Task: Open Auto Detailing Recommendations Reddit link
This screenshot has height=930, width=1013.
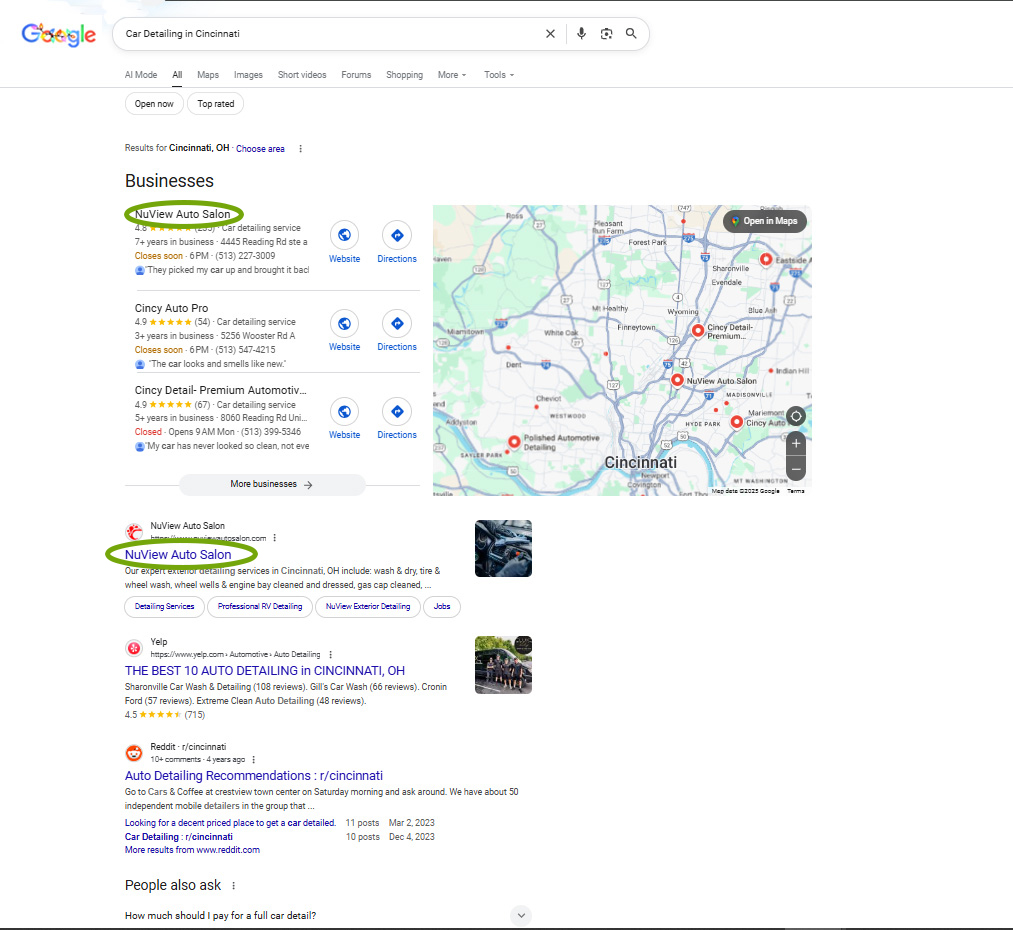Action: [x=254, y=776]
